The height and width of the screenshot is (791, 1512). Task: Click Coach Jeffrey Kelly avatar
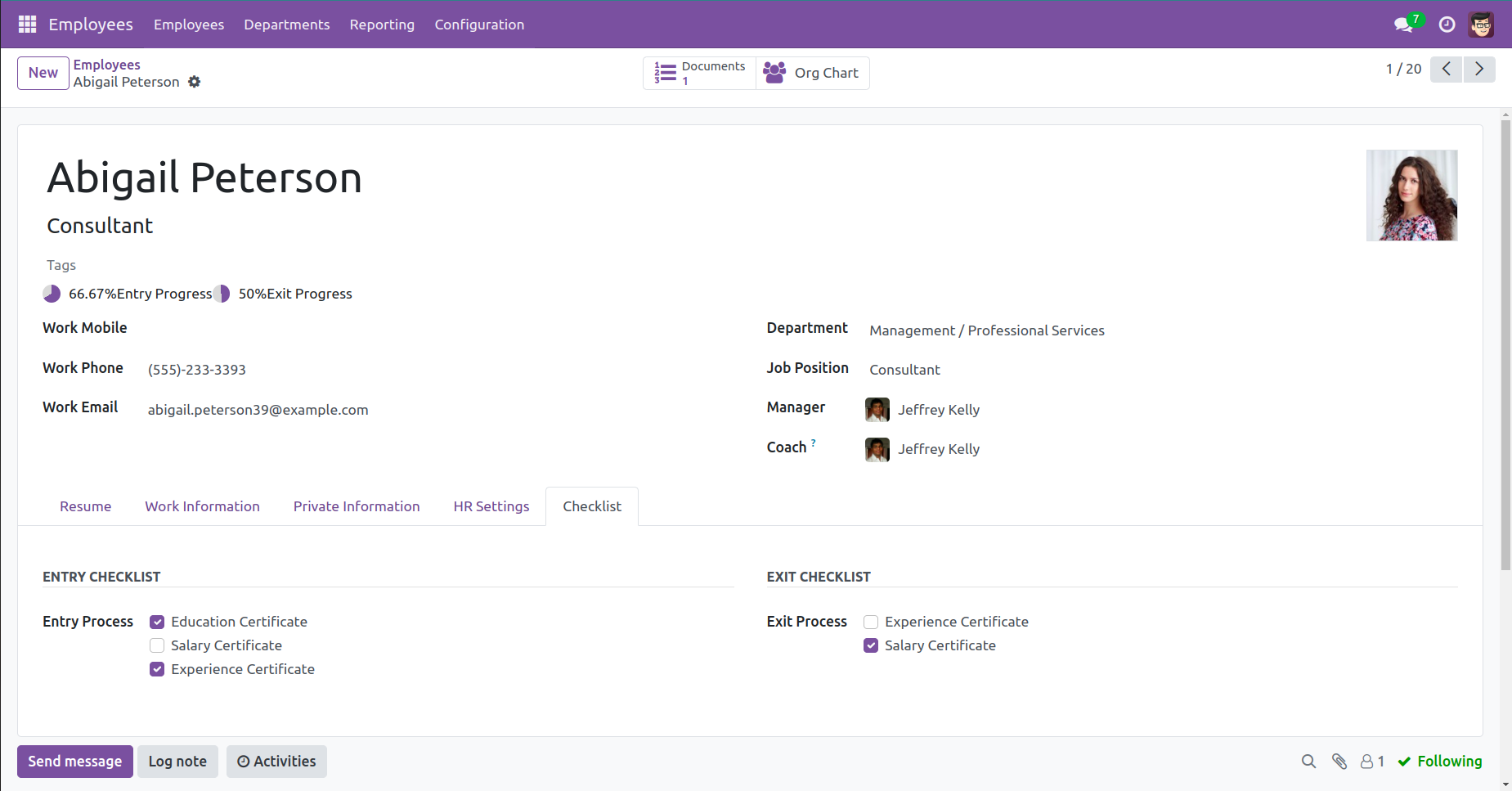[x=877, y=449]
